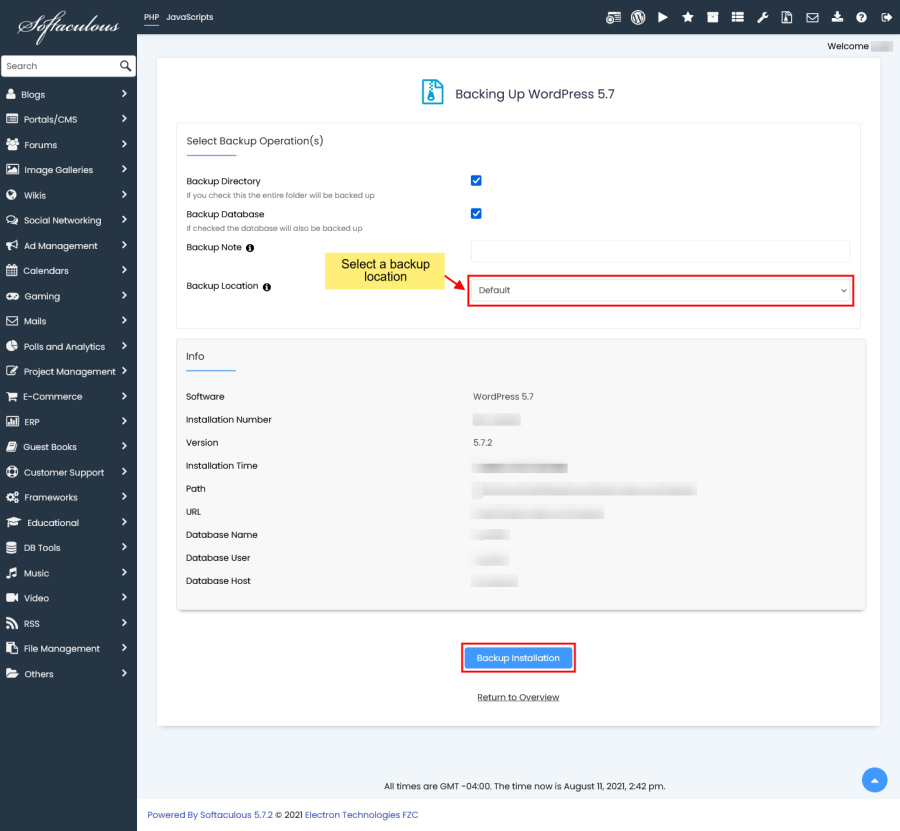Open Customer Support sidebar menu
900x831 pixels.
(68, 472)
